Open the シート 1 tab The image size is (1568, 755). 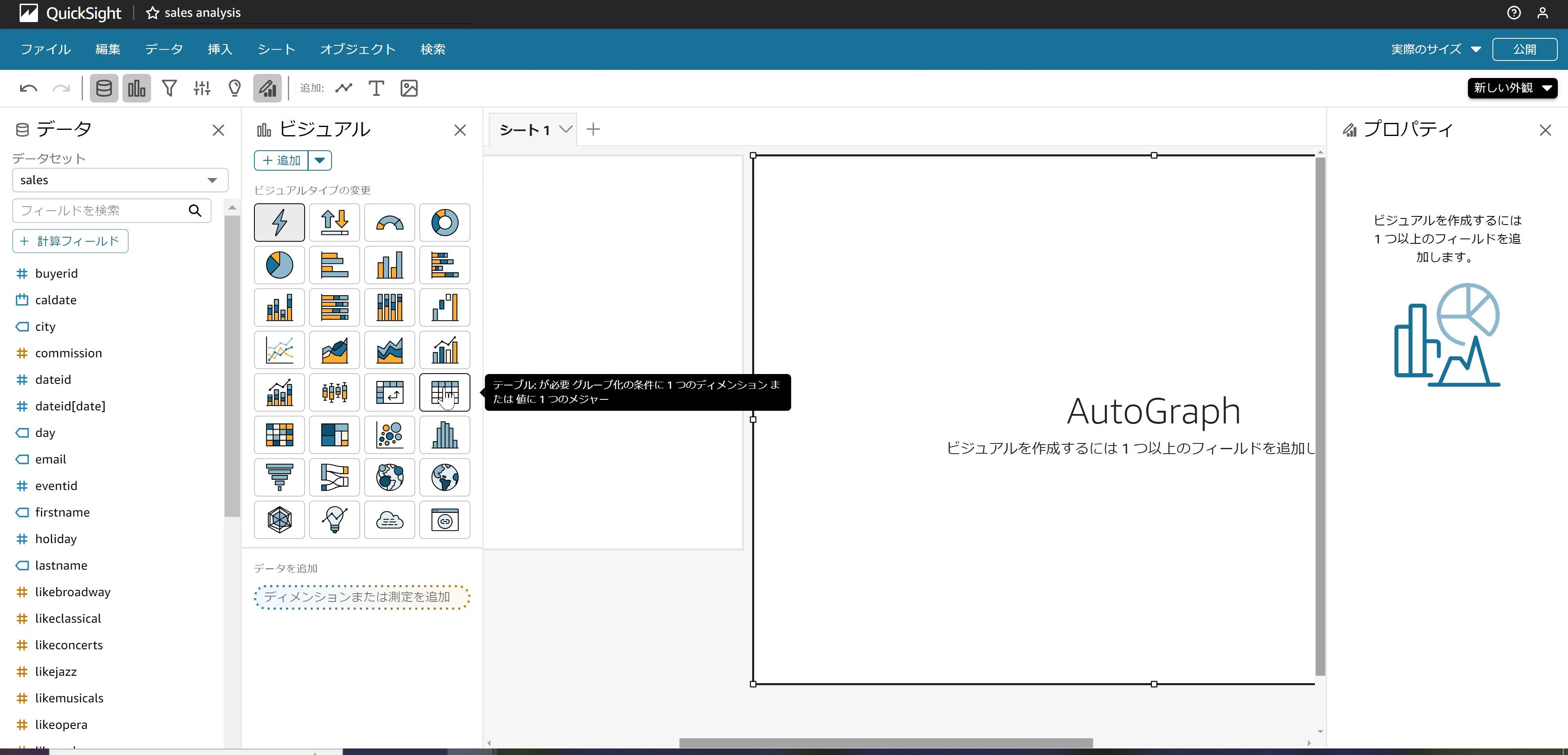(525, 130)
